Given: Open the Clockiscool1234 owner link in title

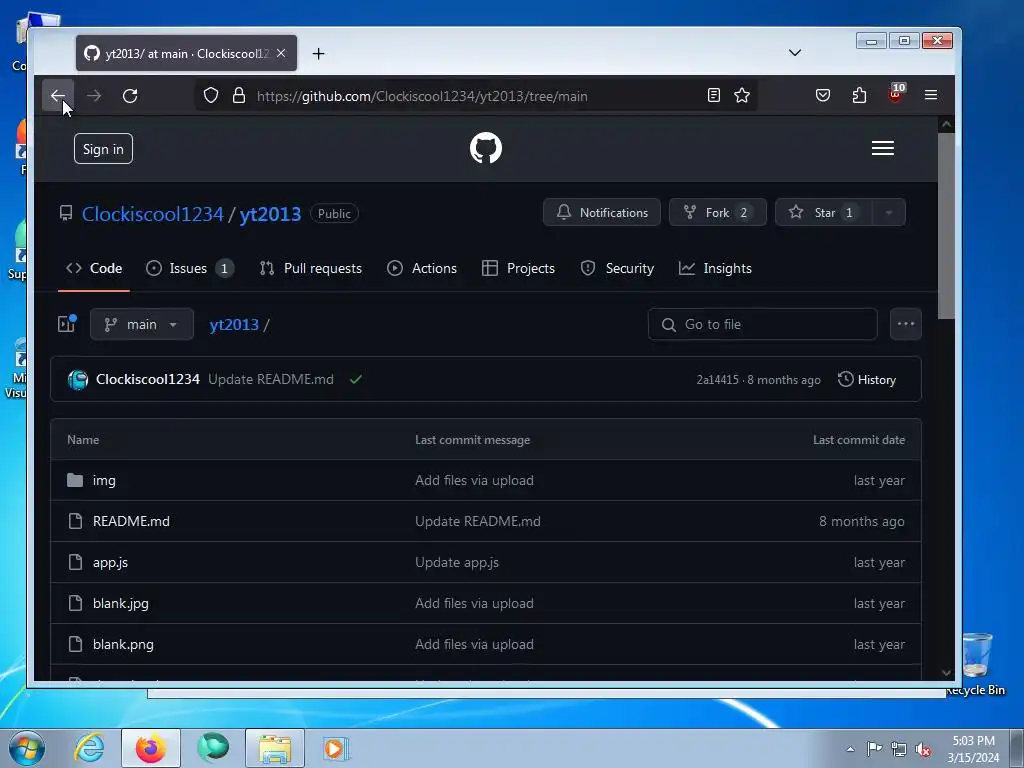Looking at the screenshot, I should point(153,214).
